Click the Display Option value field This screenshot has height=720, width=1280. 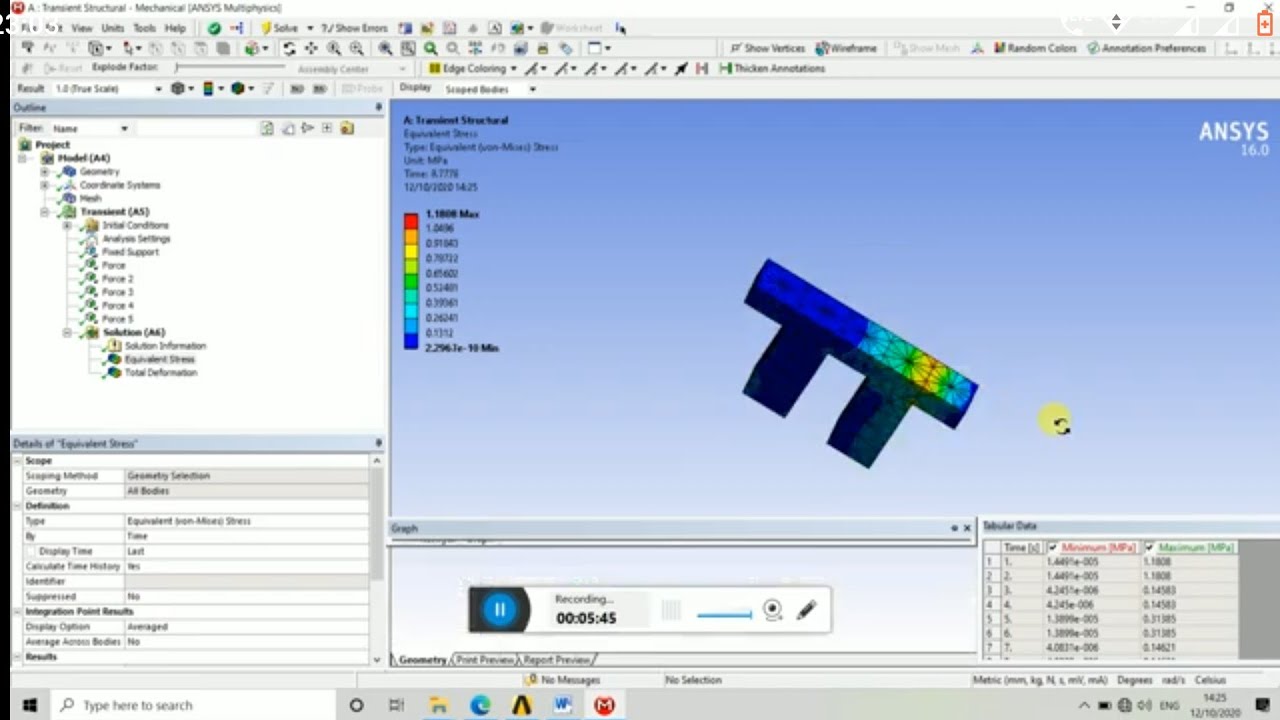(246, 627)
